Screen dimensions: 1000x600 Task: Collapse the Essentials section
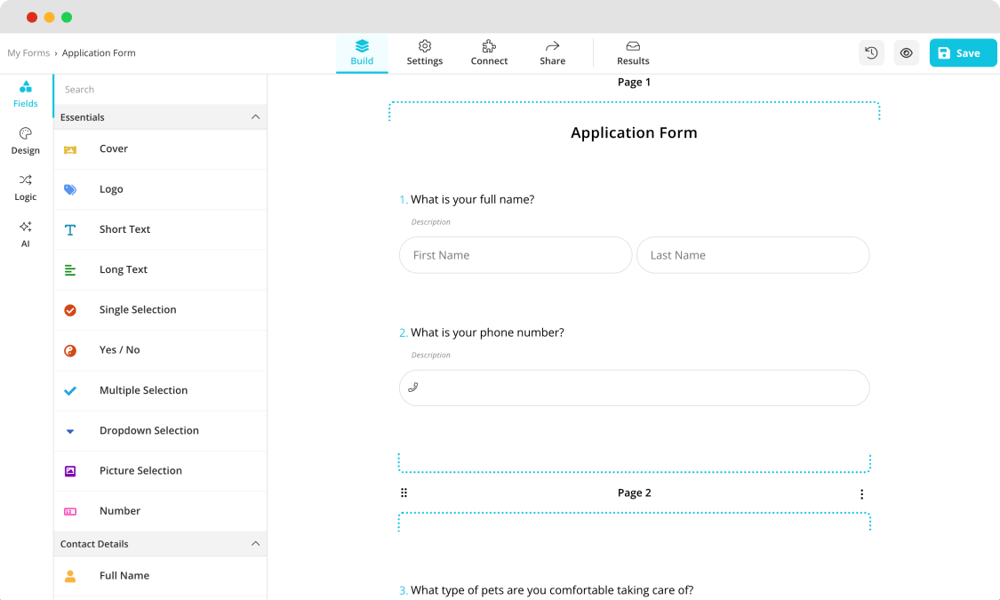255,117
